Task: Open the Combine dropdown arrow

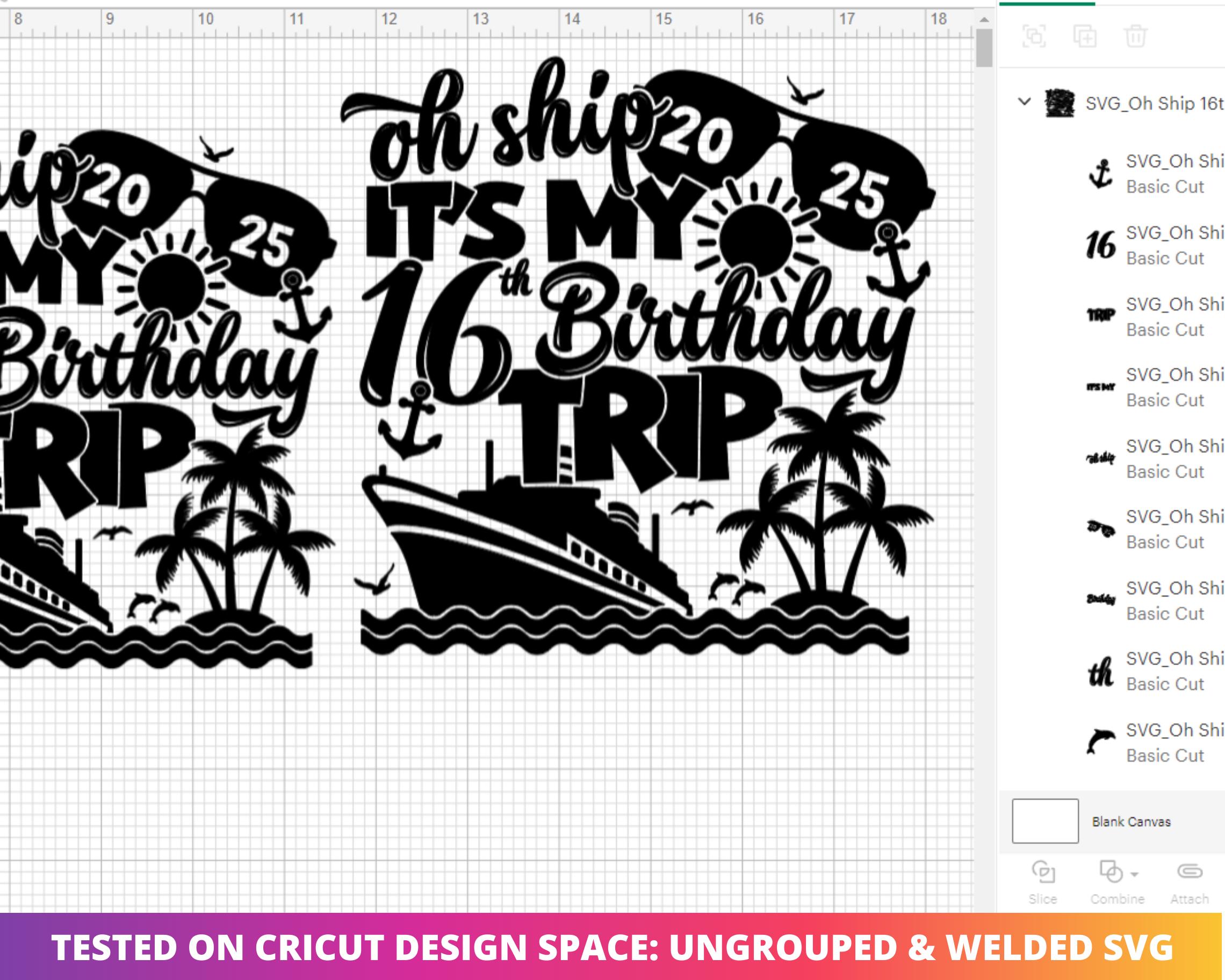Action: point(1135,874)
